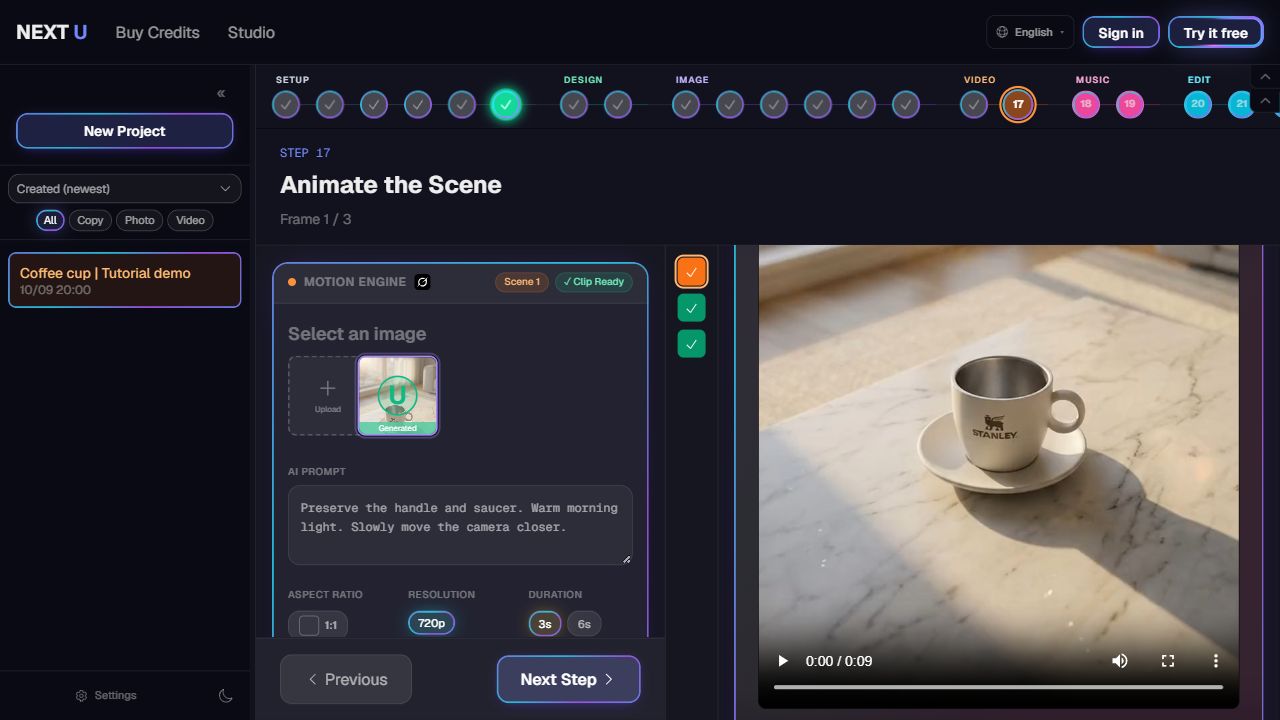1280x720 pixels.
Task: Jump to step 17 in the VIDEO stage
Action: 1018,104
